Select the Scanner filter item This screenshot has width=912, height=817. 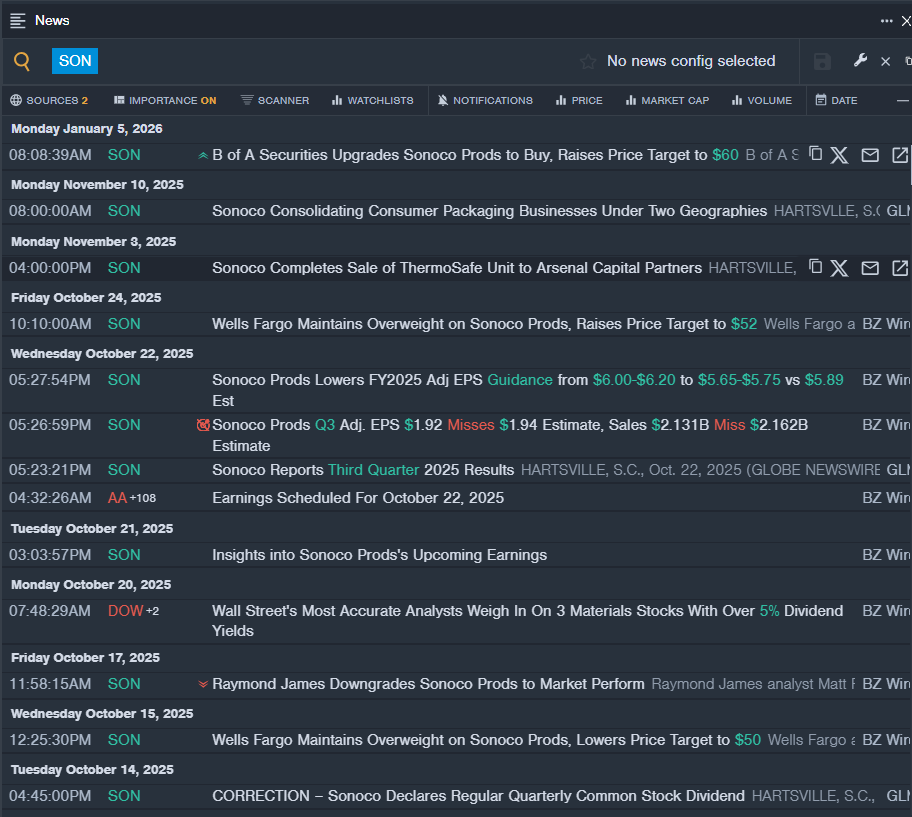[275, 100]
